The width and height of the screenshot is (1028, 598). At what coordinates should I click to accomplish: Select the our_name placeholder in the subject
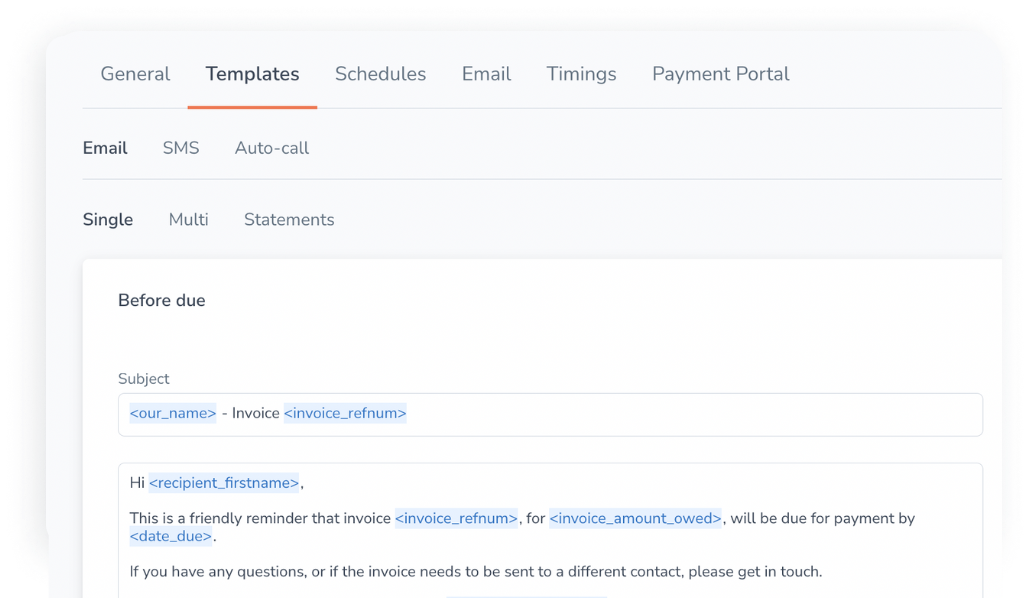coord(172,412)
